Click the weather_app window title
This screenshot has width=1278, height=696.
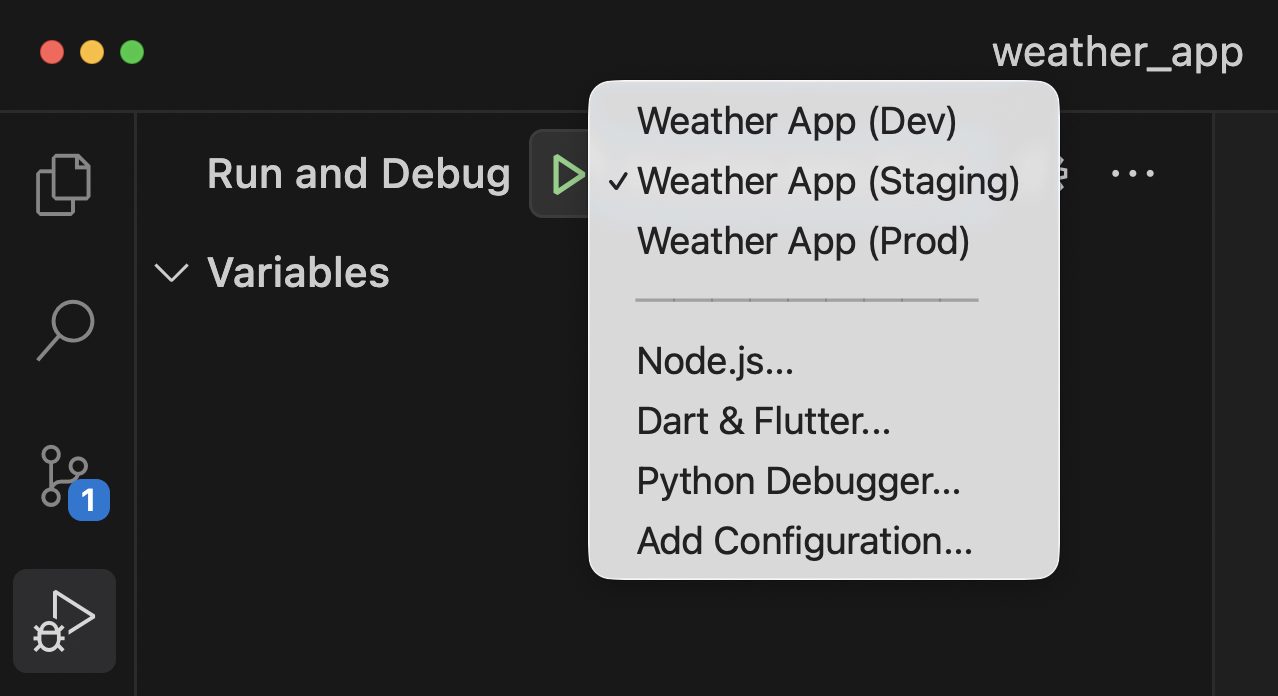point(1117,52)
